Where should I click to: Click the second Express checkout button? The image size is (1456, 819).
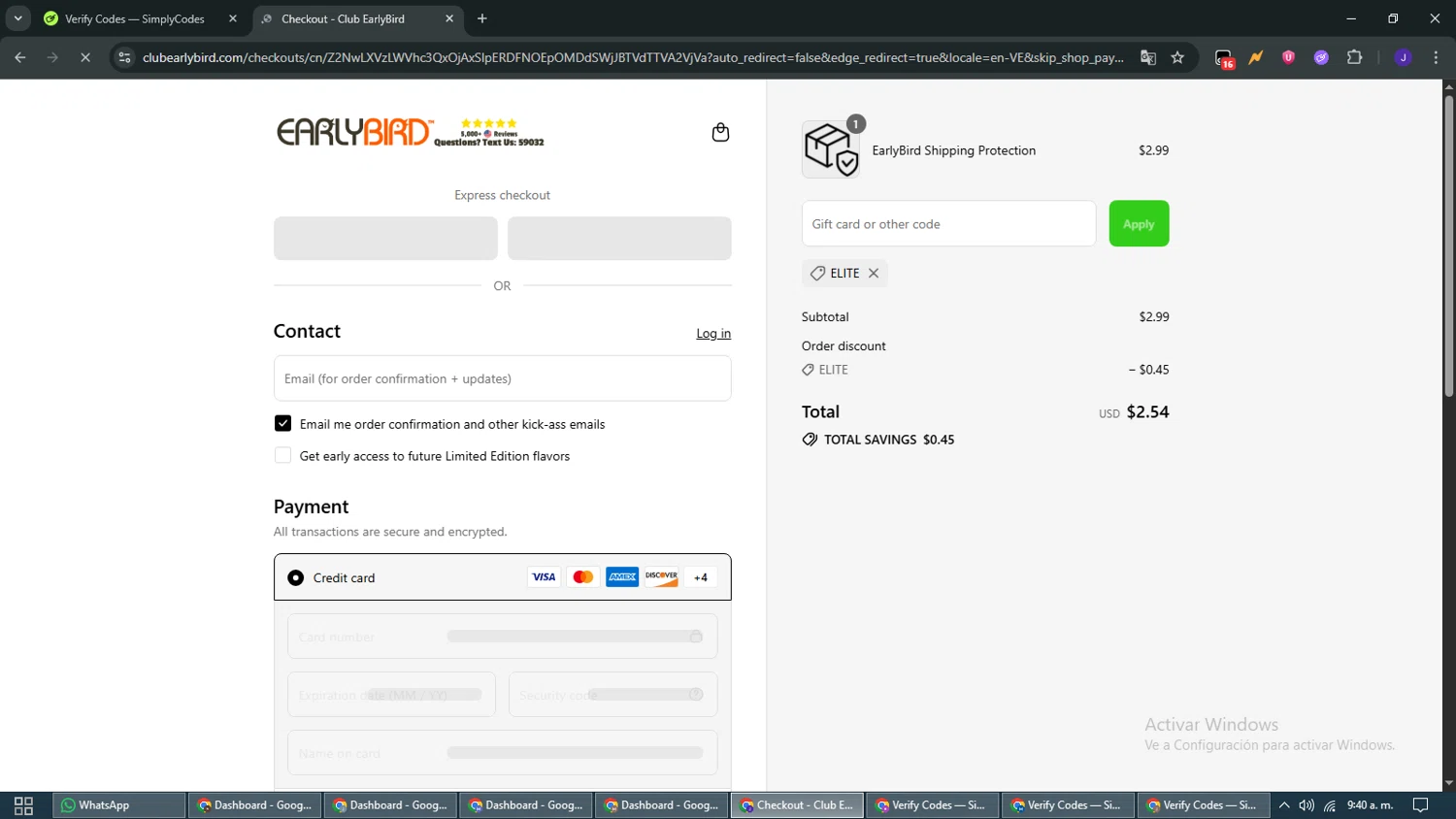pos(619,239)
